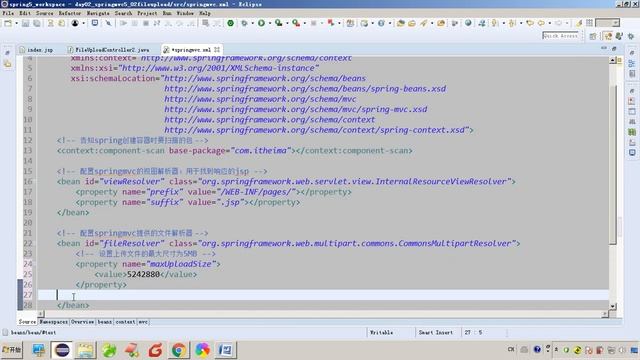
Task: Click the Open Type icon in toolbar
Action: (400, 23)
